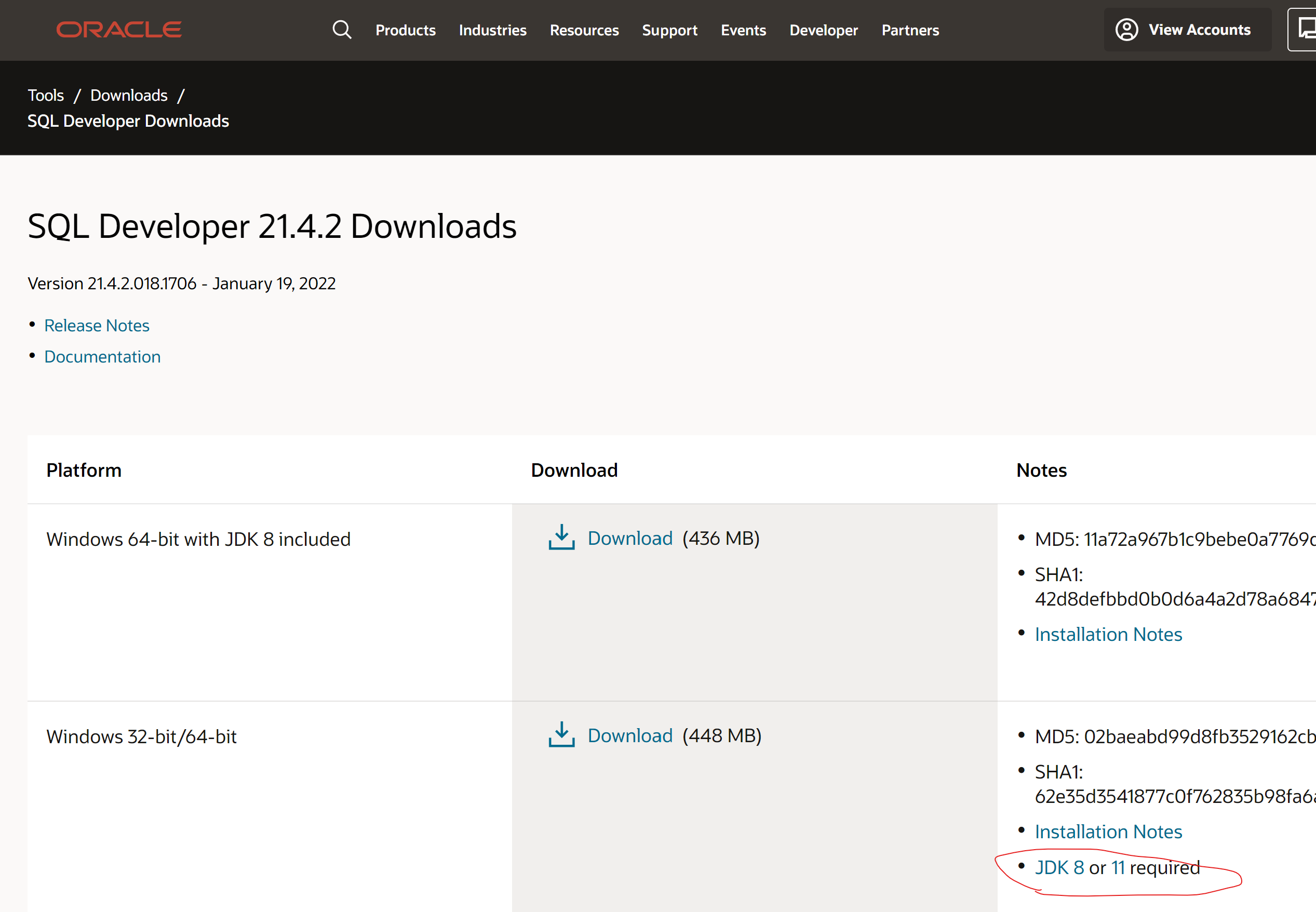Navigate to Tools via breadcrumb

click(46, 95)
